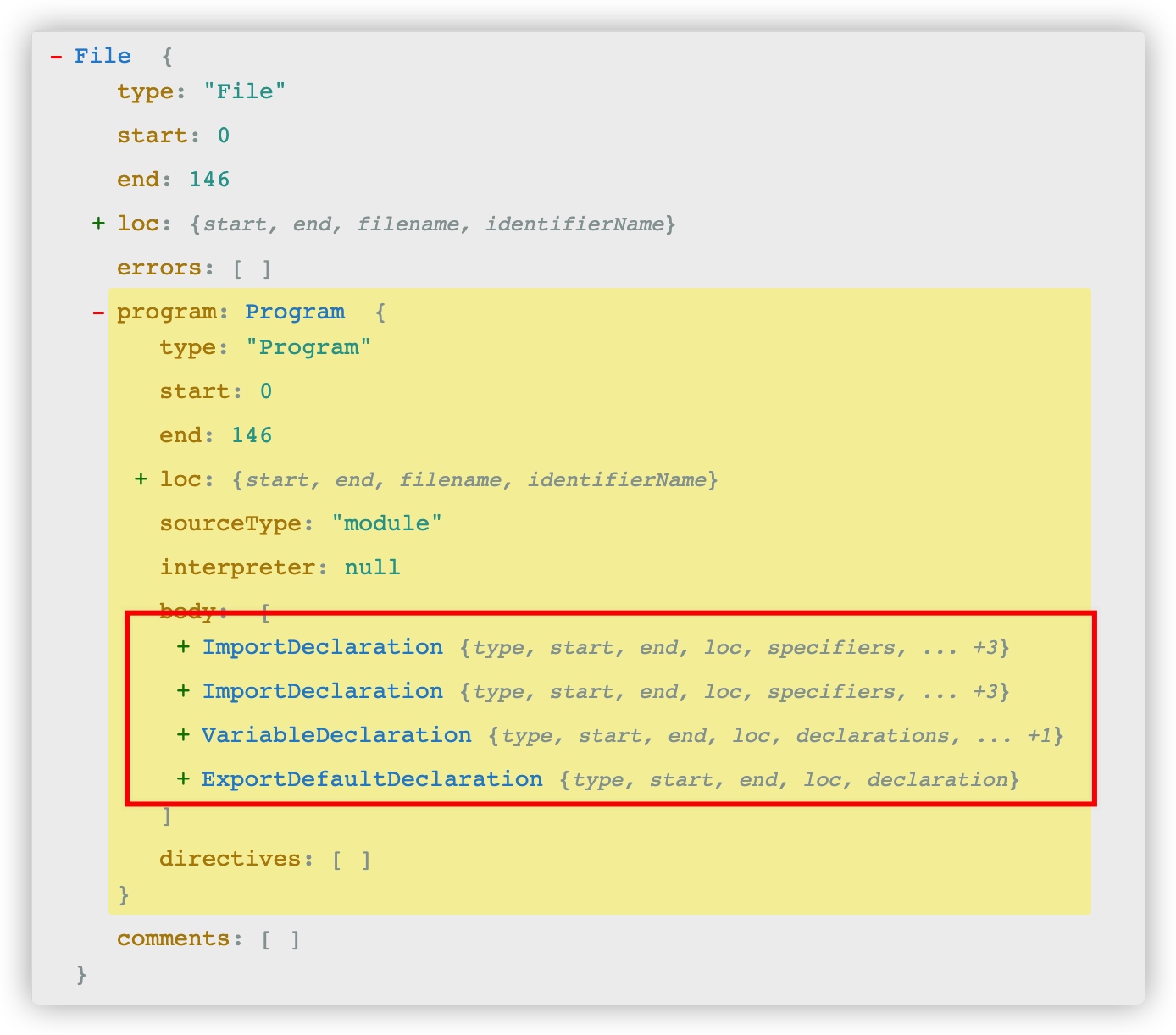Click the body property key
The image size is (1176, 1035).
(188, 610)
